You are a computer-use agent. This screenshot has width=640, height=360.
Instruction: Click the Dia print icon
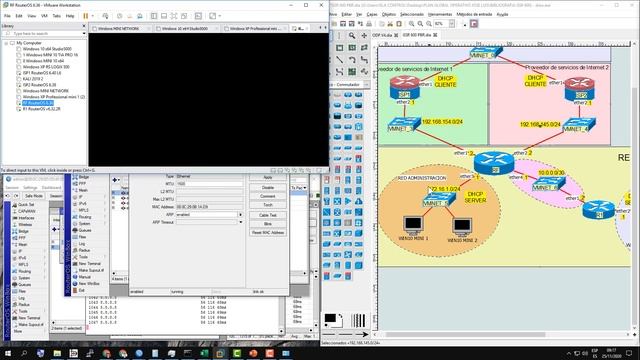(369, 24)
